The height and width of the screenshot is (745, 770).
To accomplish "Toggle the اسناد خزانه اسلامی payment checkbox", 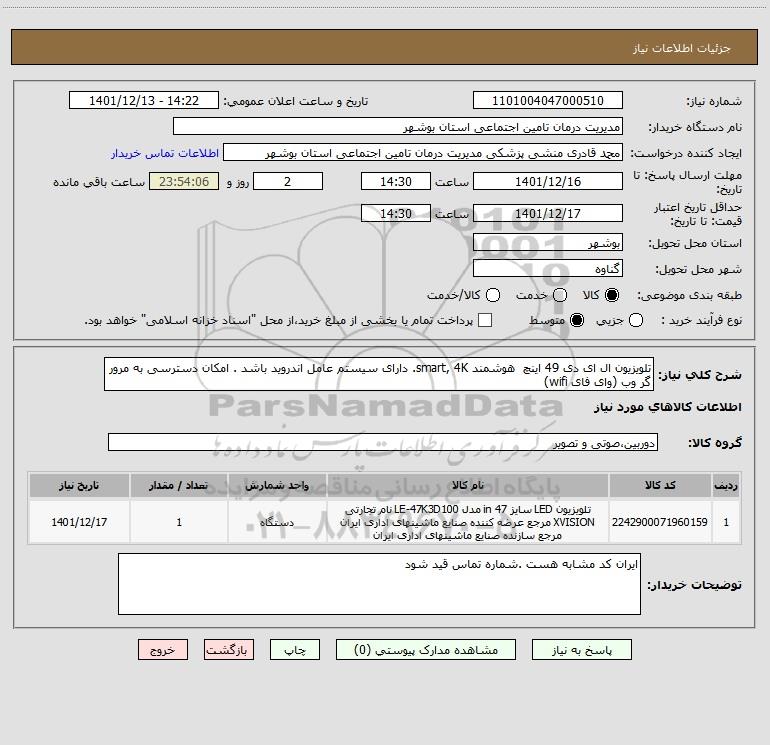I will 485,320.
